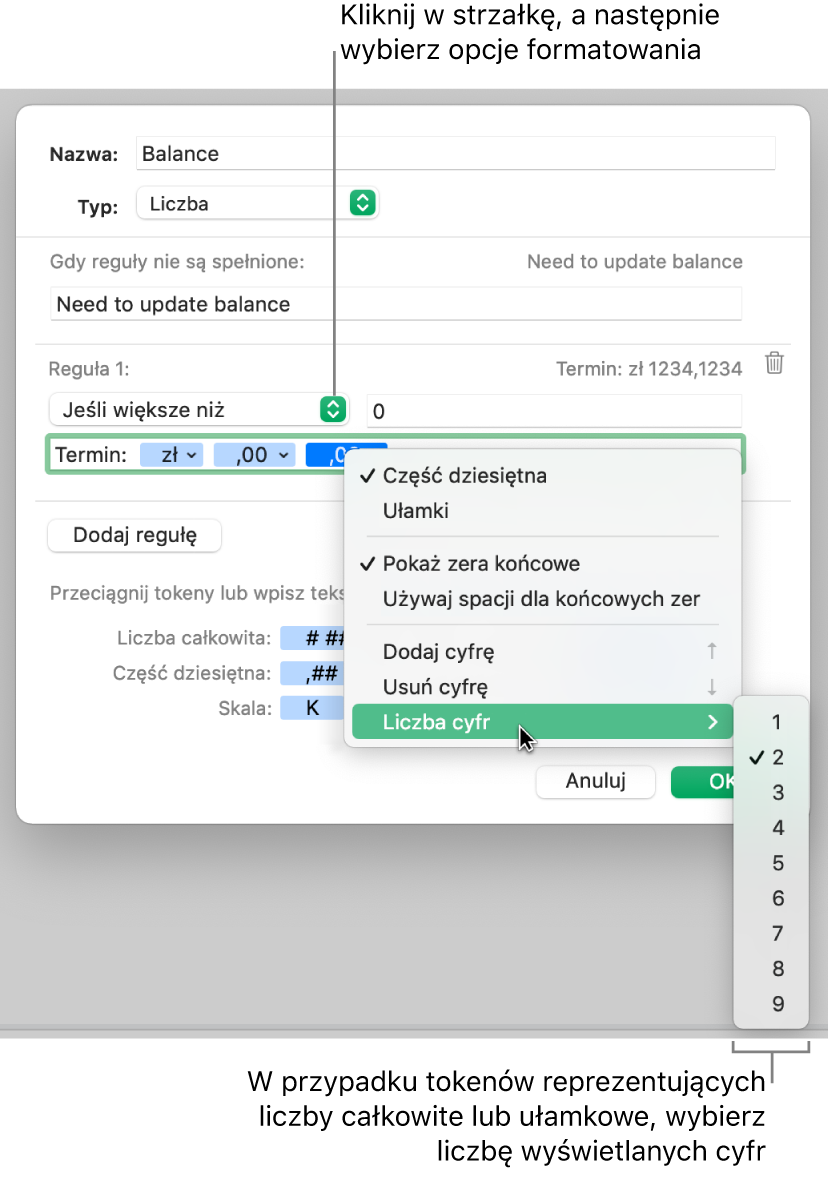The width and height of the screenshot is (830, 1177).
Task: Click the gray 'Need to update balance' preview
Action: click(x=634, y=261)
